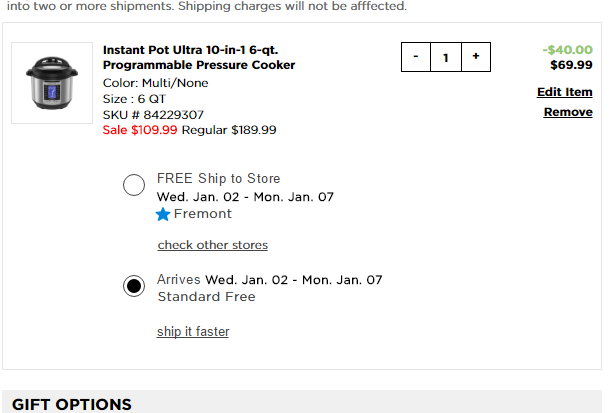
Task: Click the SKU # 84229307 text
Action: coord(153,114)
